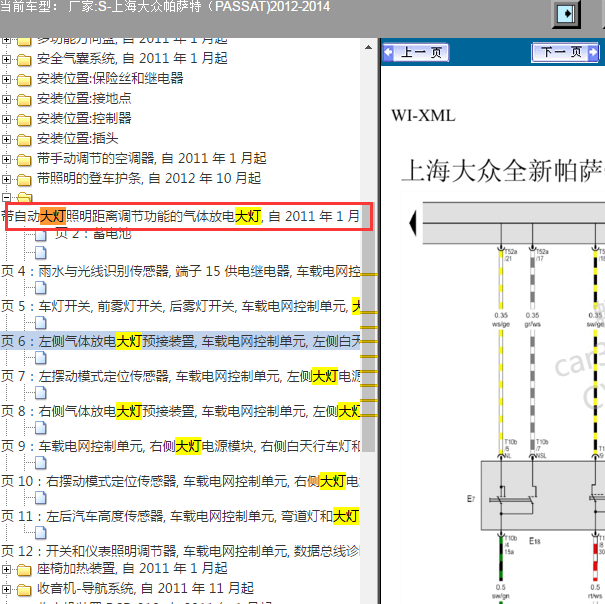Click page icon next to 页 2 : 蓄电池
The height and width of the screenshot is (604, 605).
(x=41, y=235)
